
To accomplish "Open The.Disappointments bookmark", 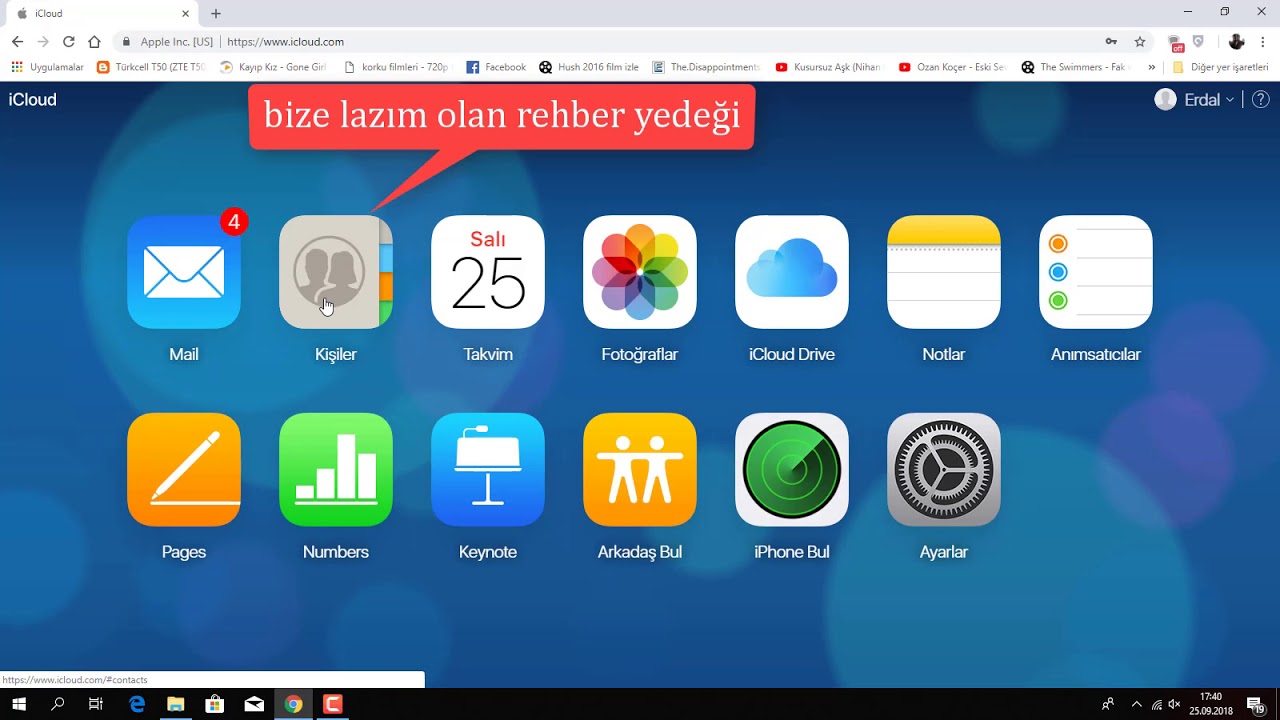I will pyautogui.click(x=706, y=67).
